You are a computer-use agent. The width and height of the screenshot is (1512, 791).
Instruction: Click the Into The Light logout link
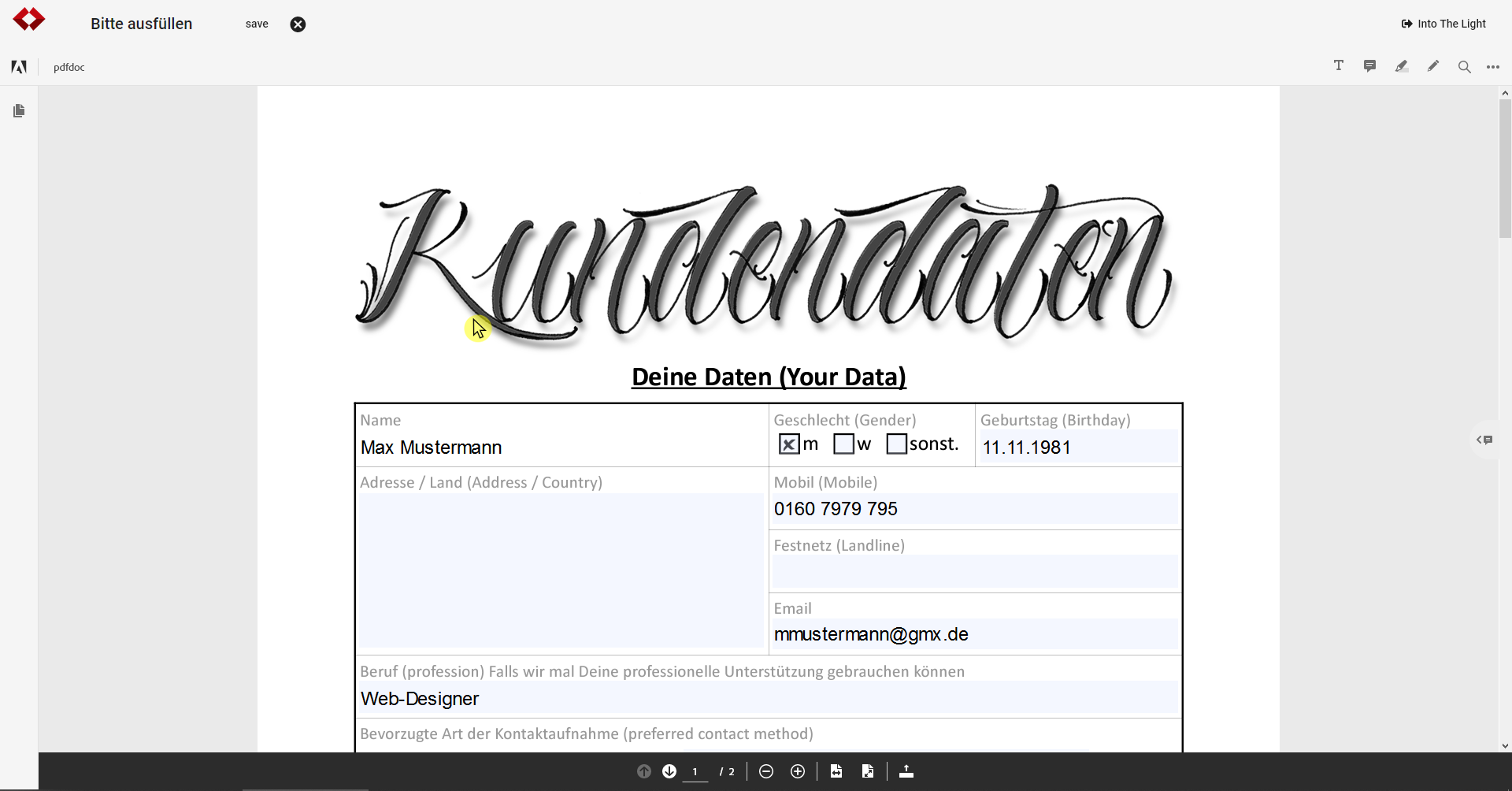(1443, 24)
